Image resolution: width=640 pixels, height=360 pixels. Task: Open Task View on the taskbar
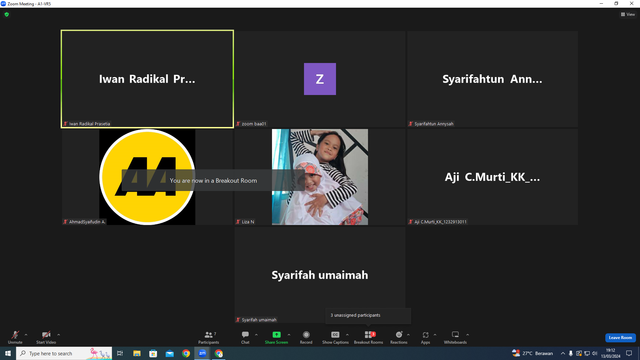(x=120, y=353)
